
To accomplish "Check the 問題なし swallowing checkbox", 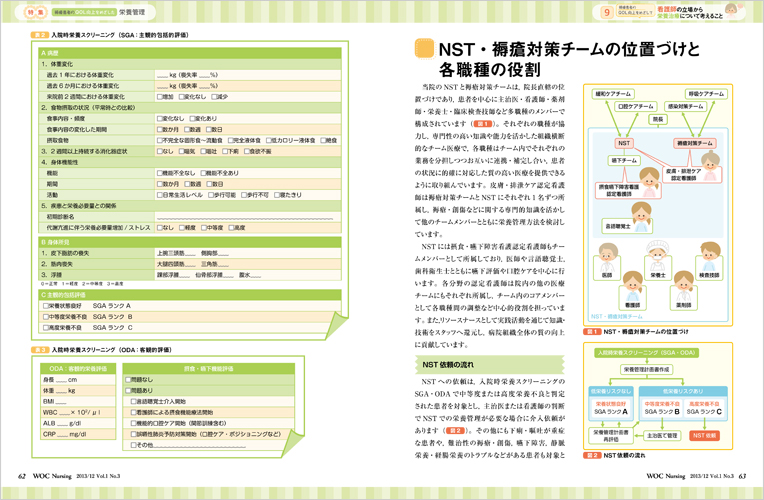I will [x=128, y=380].
